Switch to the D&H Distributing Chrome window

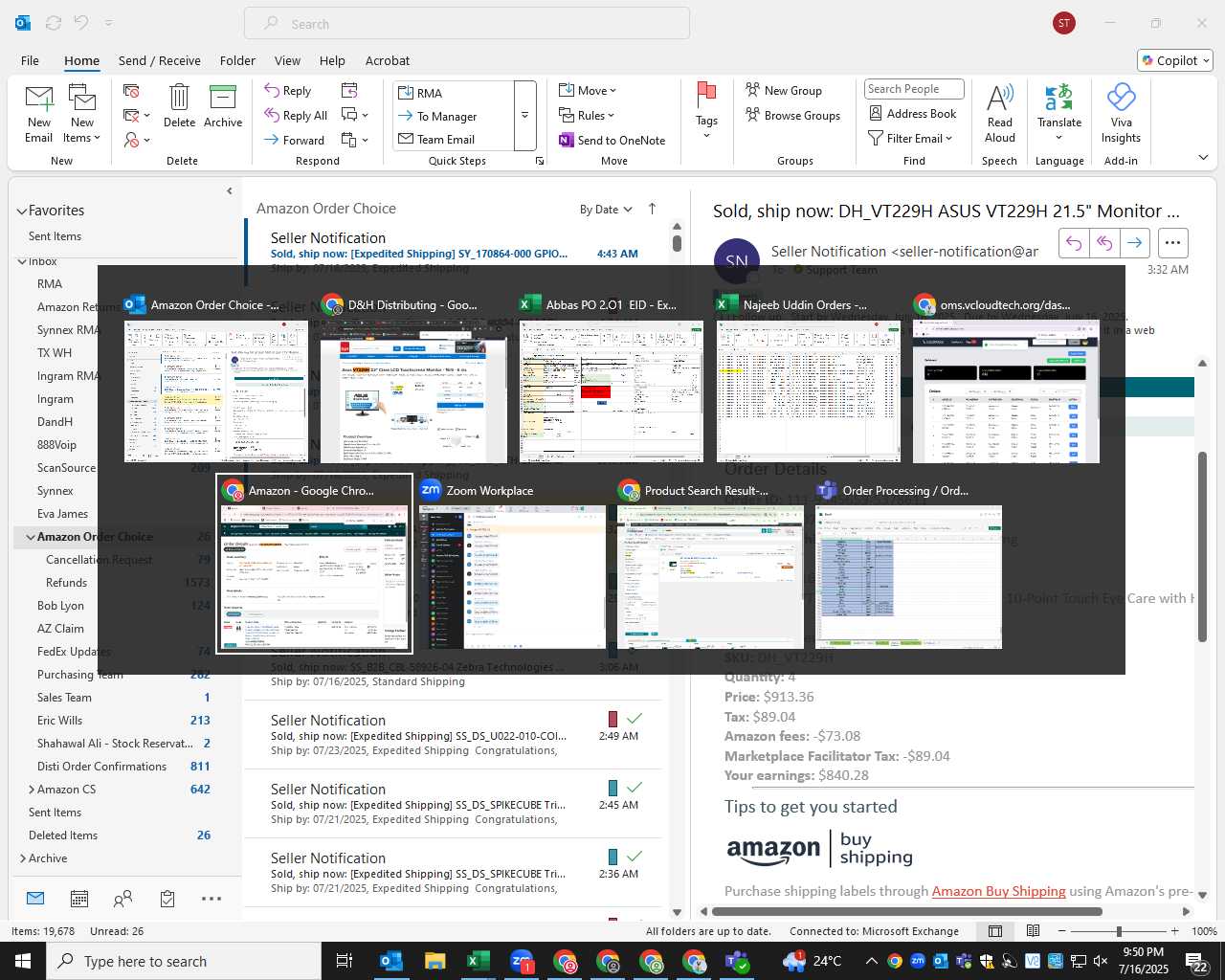(413, 380)
